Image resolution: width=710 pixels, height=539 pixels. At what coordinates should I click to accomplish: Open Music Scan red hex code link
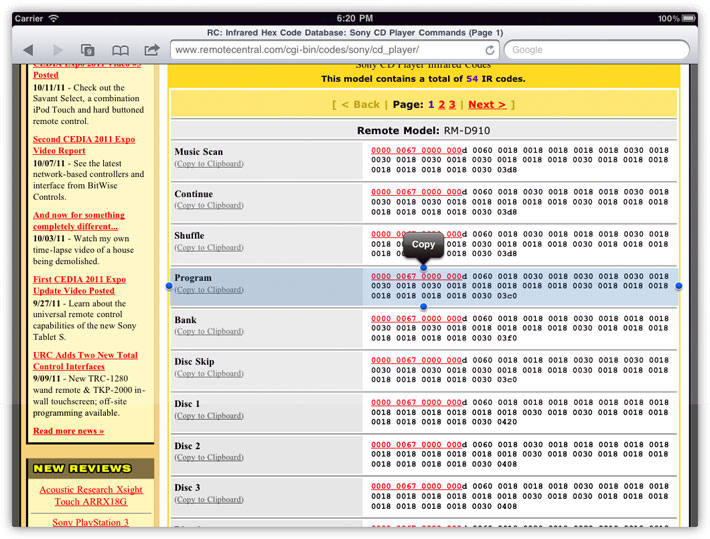tap(416, 150)
